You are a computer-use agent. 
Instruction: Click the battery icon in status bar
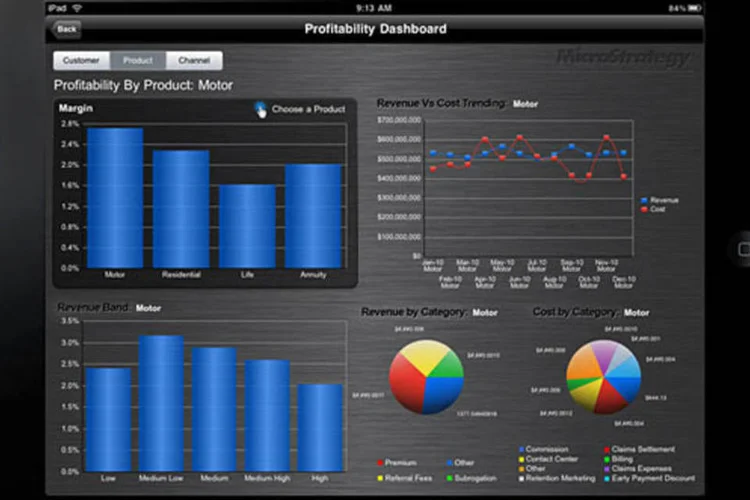(x=695, y=8)
